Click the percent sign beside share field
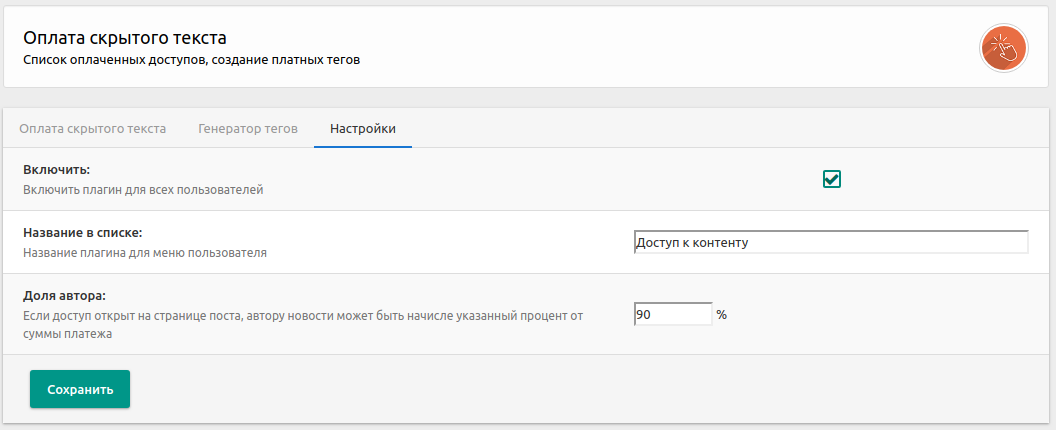This screenshot has height=430, width=1056. (721, 314)
